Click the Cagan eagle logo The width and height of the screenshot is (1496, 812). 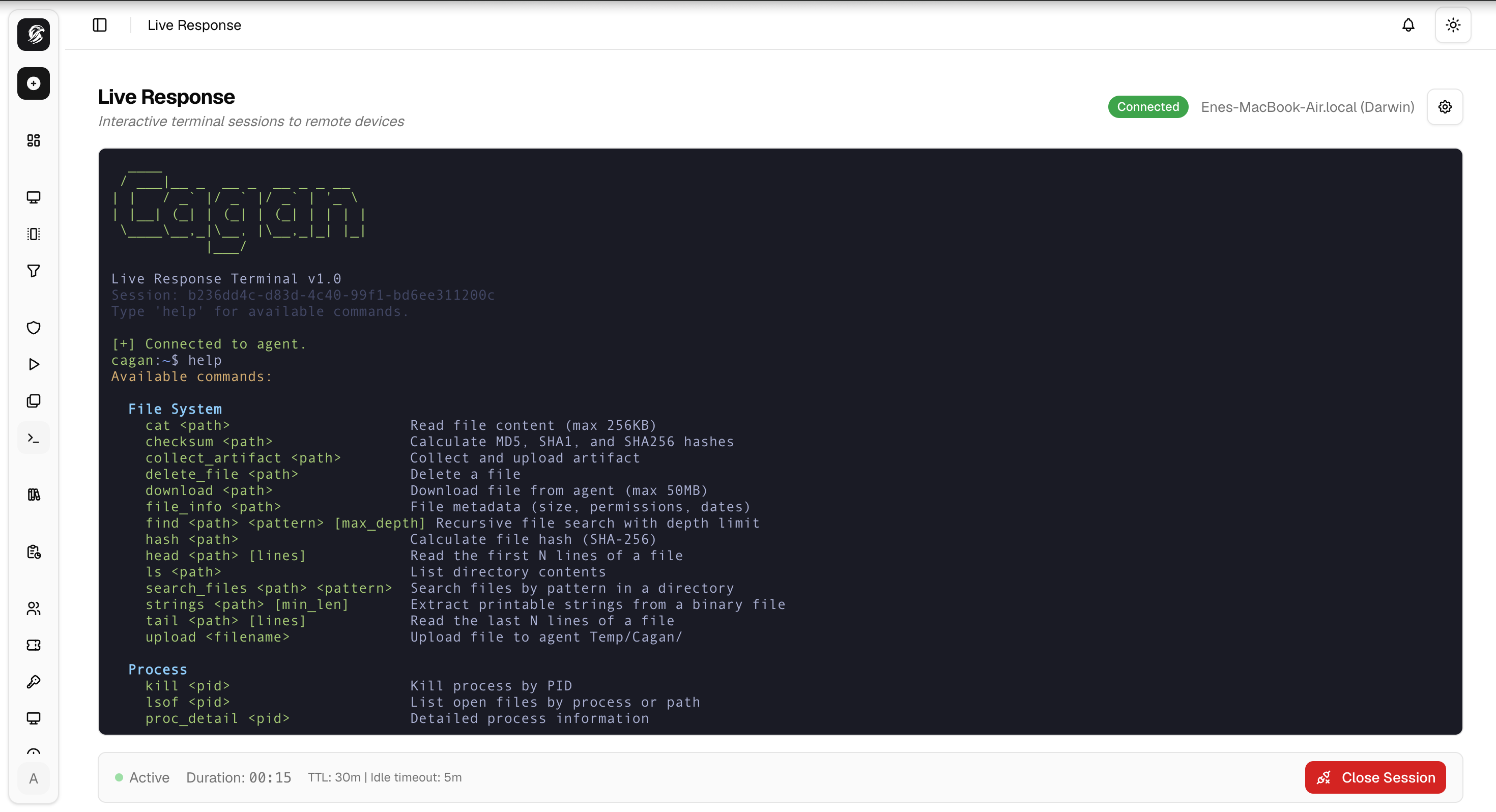pos(33,35)
